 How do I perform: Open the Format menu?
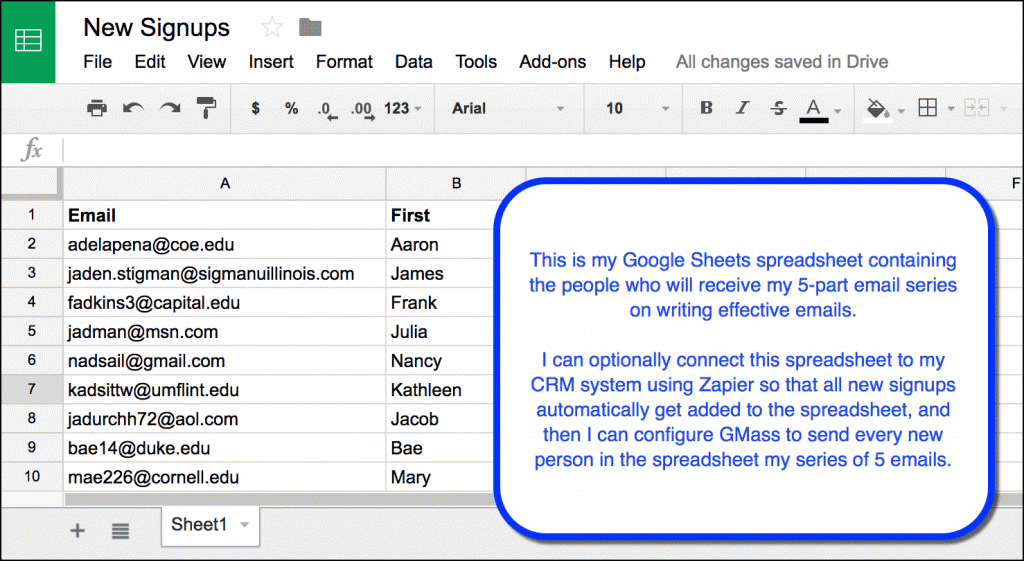tap(344, 62)
